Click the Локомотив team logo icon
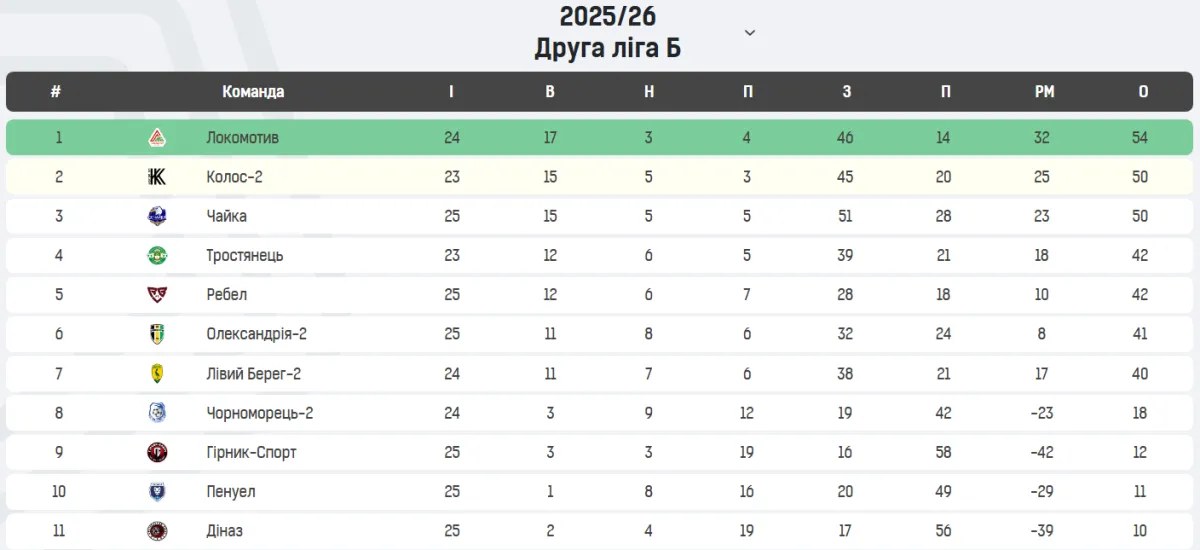Image resolution: width=1200 pixels, height=550 pixels. point(157,138)
